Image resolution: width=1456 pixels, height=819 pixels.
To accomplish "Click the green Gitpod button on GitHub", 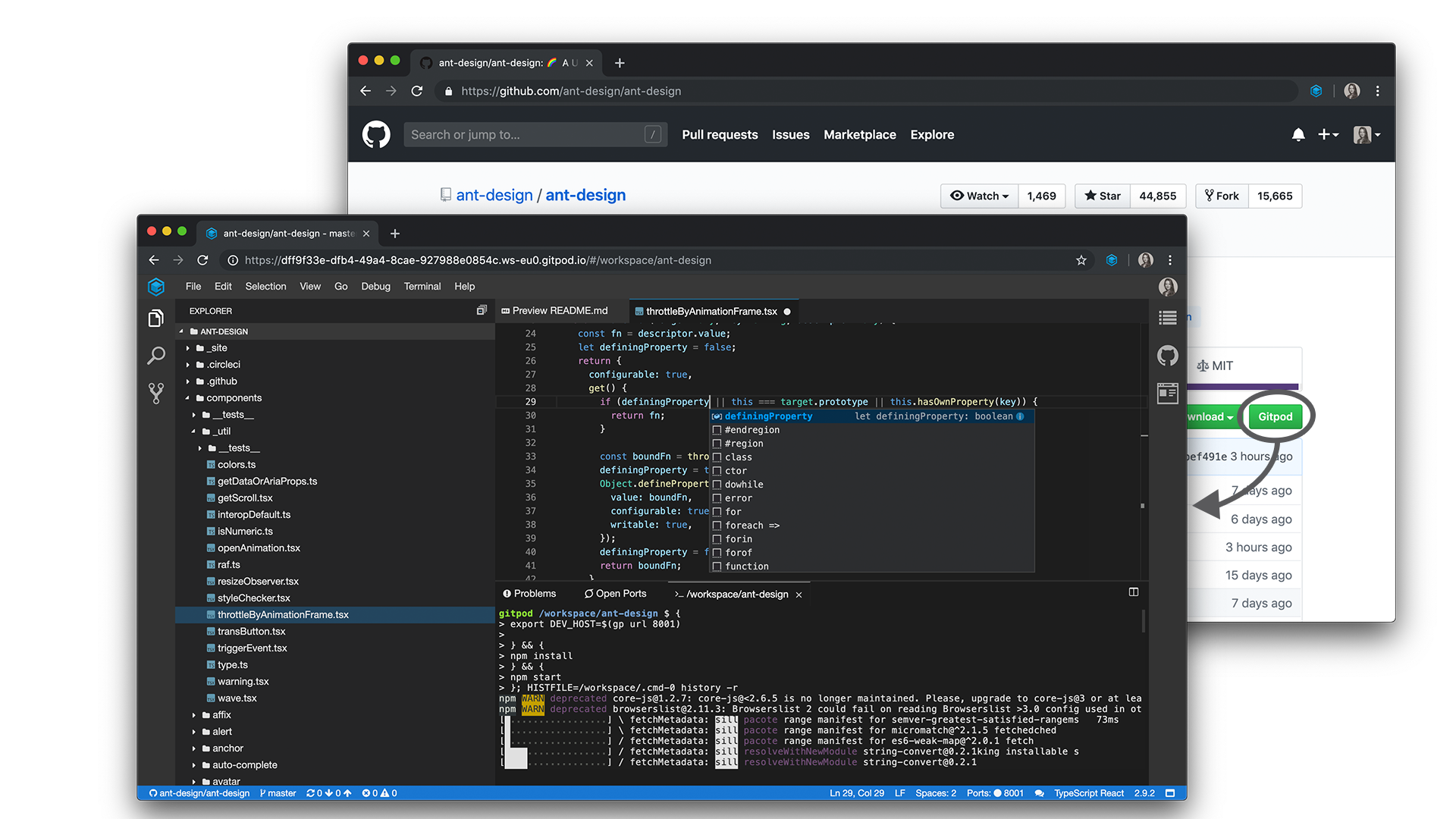I will pyautogui.click(x=1275, y=416).
